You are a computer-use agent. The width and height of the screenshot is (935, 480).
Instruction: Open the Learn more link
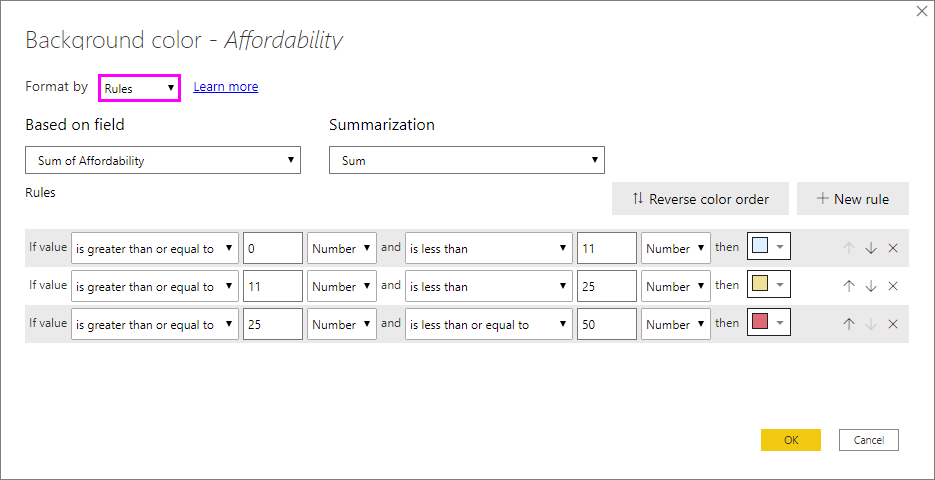click(x=225, y=87)
